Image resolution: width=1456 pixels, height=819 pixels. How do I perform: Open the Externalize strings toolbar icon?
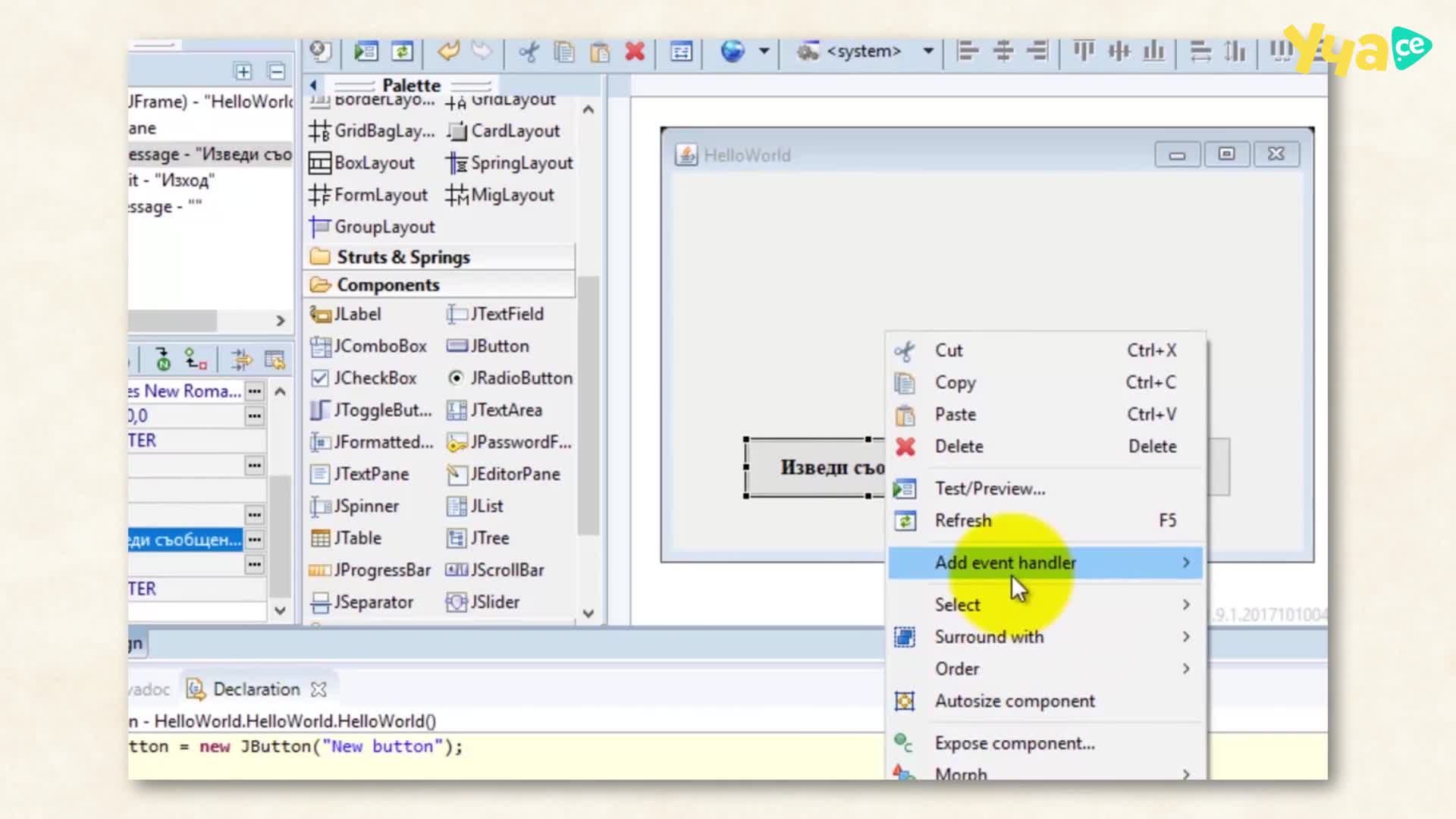pos(681,52)
